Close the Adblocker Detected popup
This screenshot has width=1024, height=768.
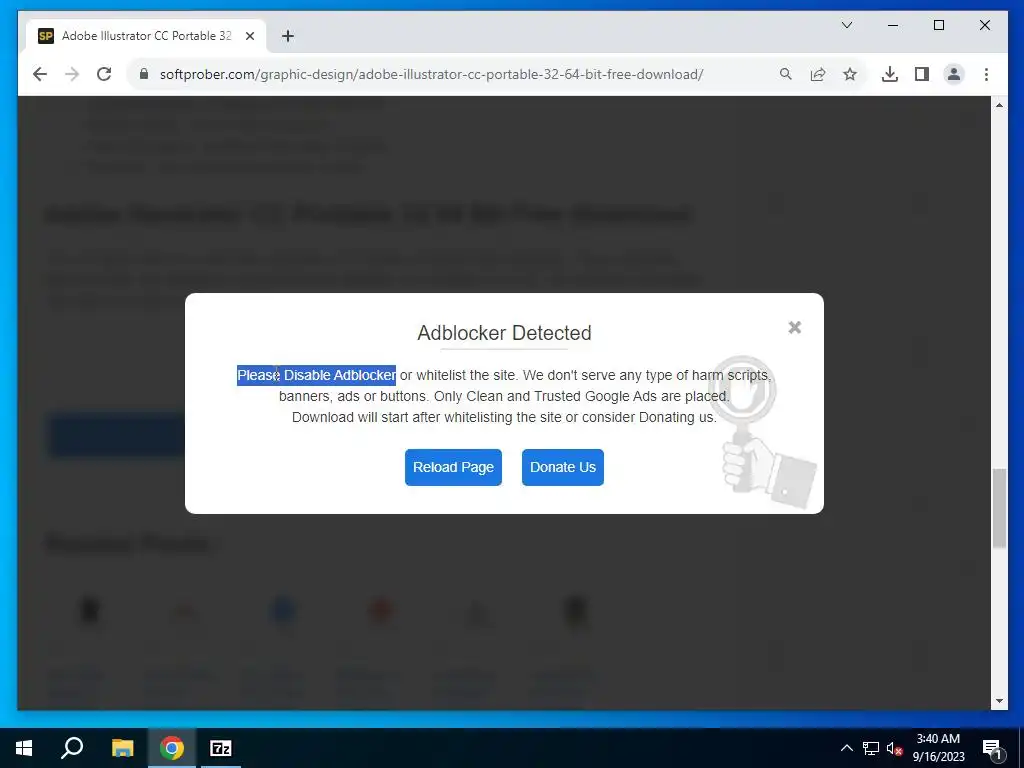click(794, 327)
